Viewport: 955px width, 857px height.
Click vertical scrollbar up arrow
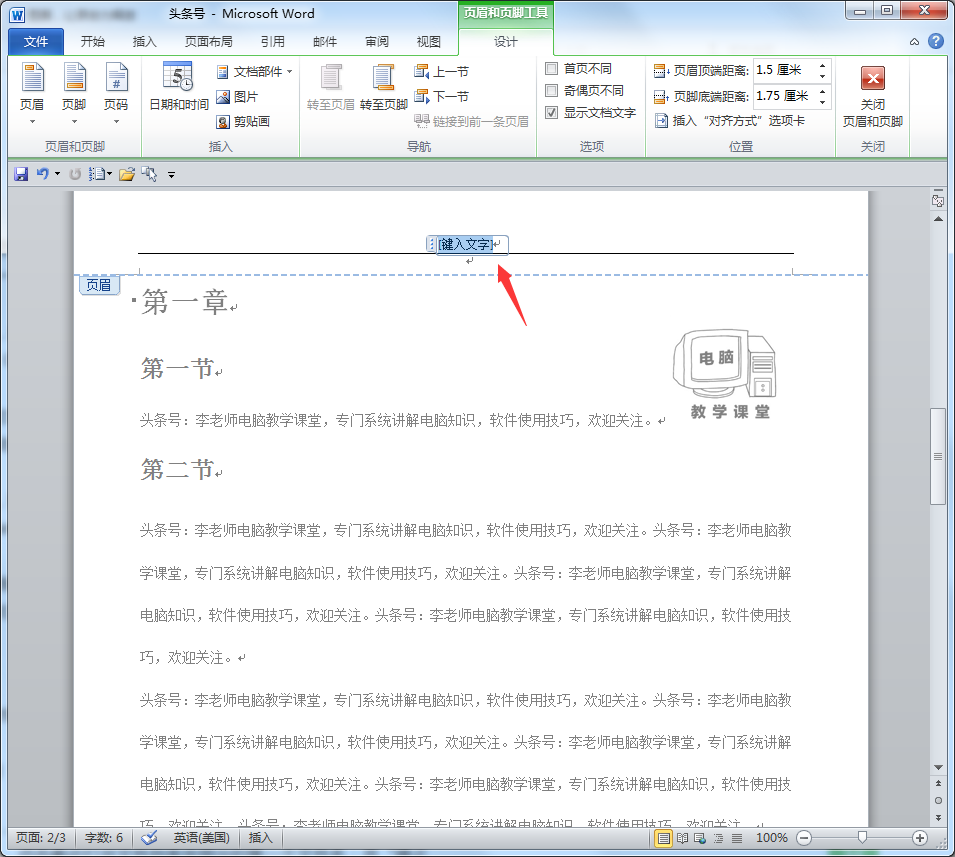(938, 219)
